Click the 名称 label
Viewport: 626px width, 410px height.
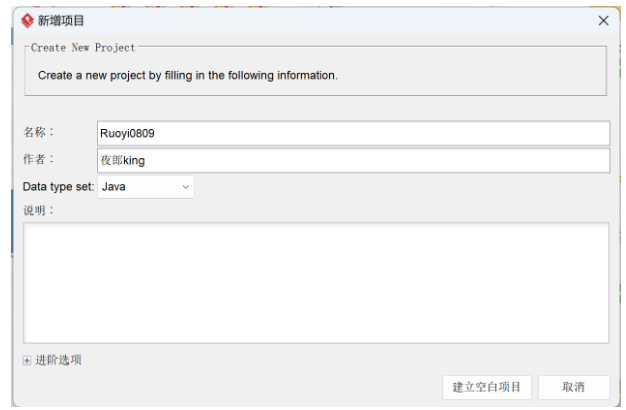tap(38, 132)
